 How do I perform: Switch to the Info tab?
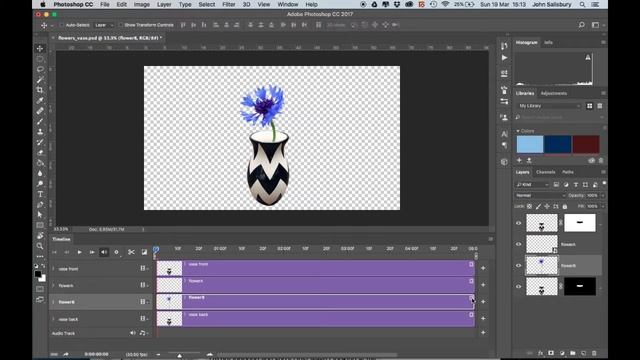pos(548,42)
